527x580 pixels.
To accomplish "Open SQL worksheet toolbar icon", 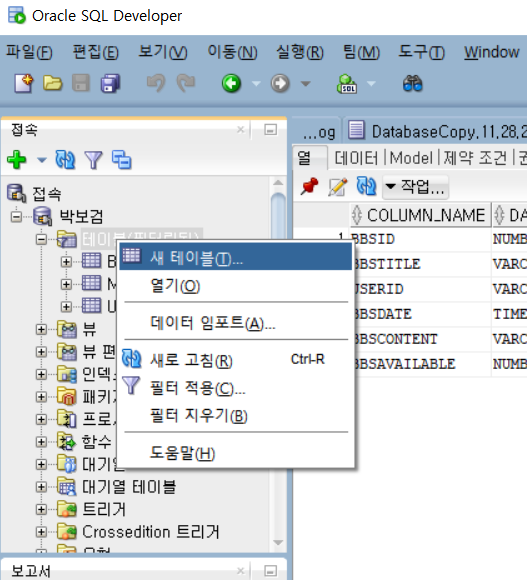I will (347, 84).
